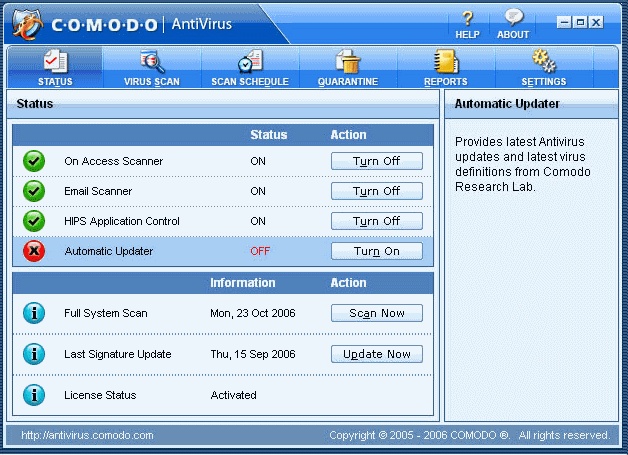Image resolution: width=628 pixels, height=455 pixels.
Task: Click the Update Now button
Action: tap(376, 354)
